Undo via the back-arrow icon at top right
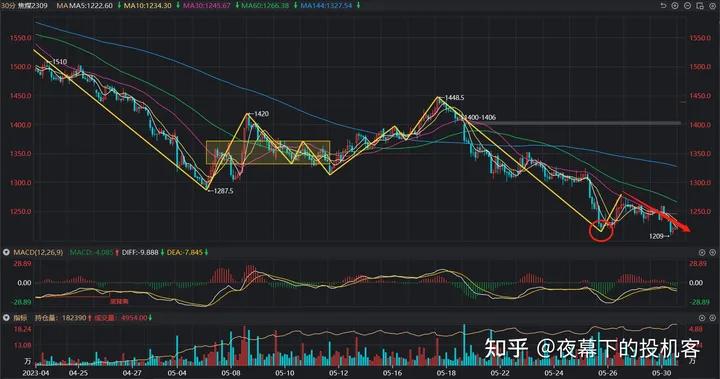 pos(663,6)
